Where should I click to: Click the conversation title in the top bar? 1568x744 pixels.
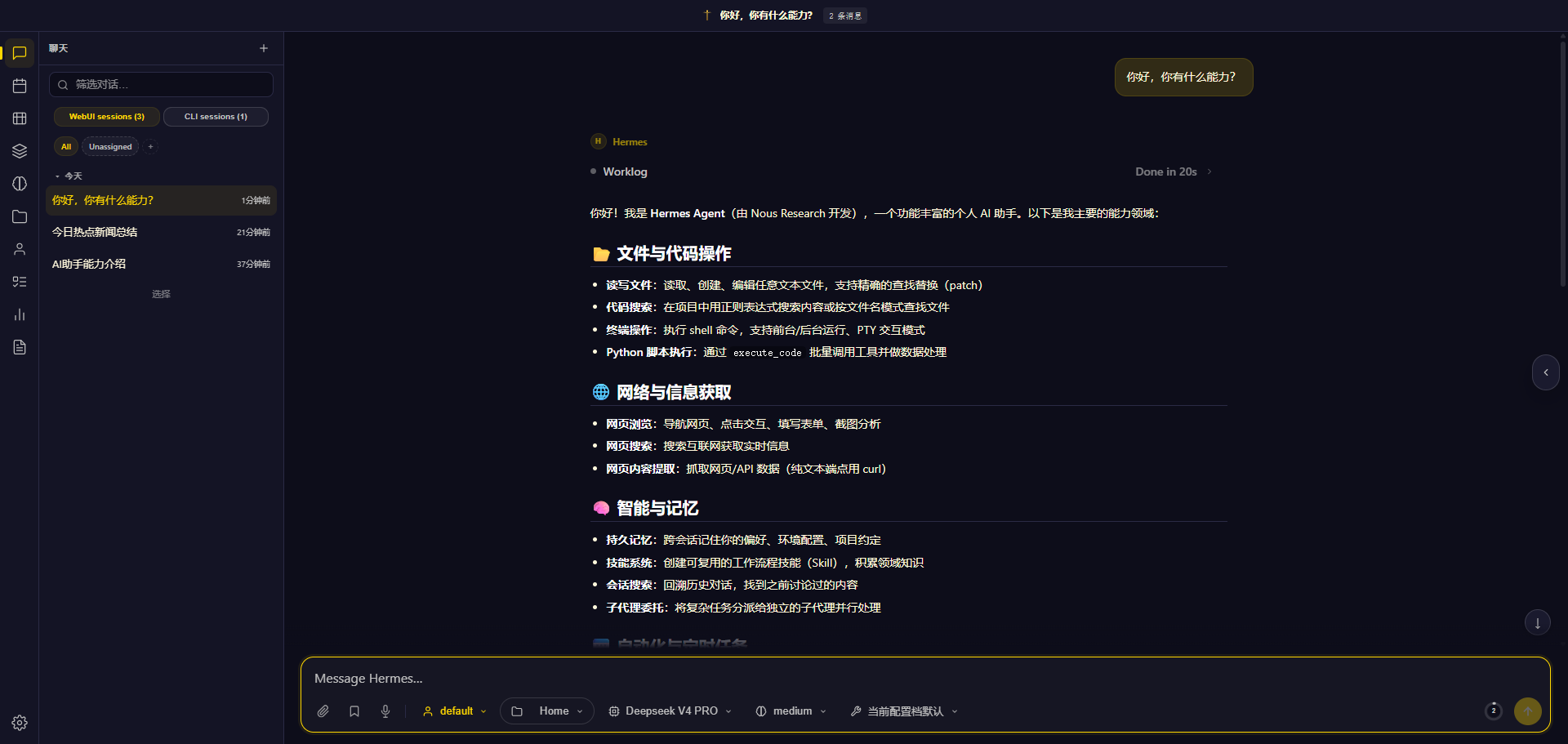point(766,16)
